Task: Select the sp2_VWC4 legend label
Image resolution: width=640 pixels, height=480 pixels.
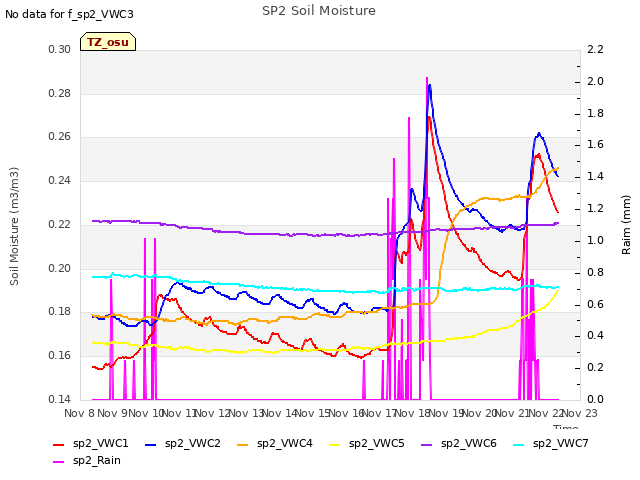Action: click(284, 444)
